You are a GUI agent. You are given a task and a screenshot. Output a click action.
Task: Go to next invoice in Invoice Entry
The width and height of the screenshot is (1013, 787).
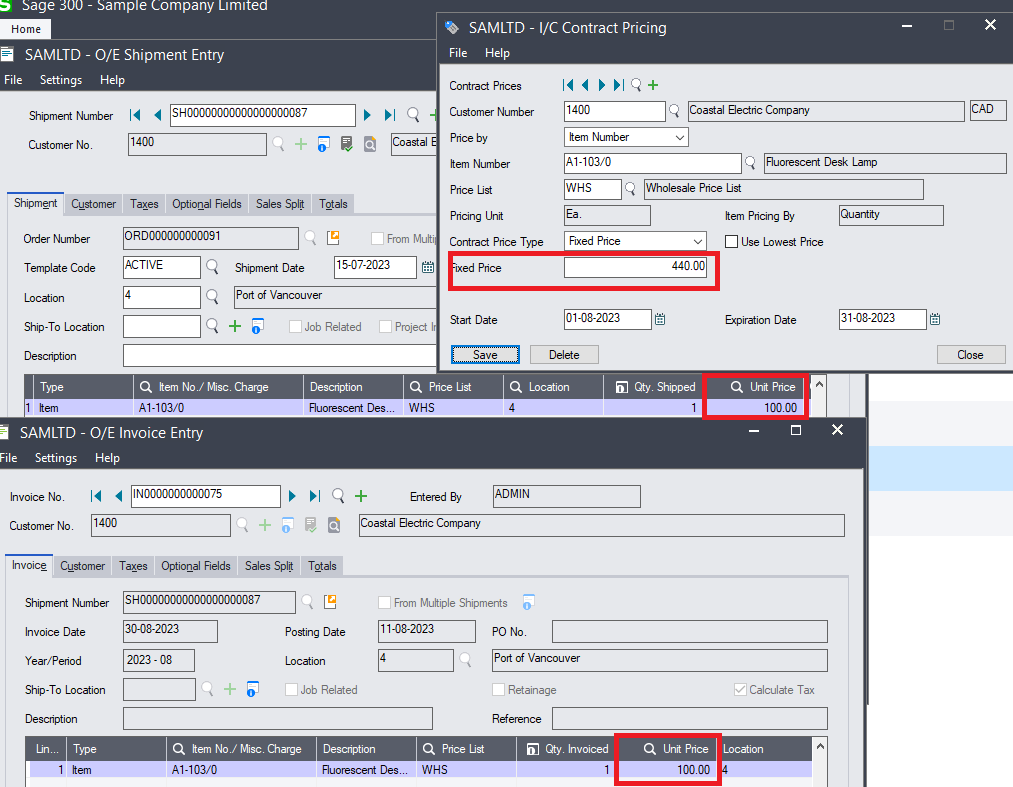point(293,496)
